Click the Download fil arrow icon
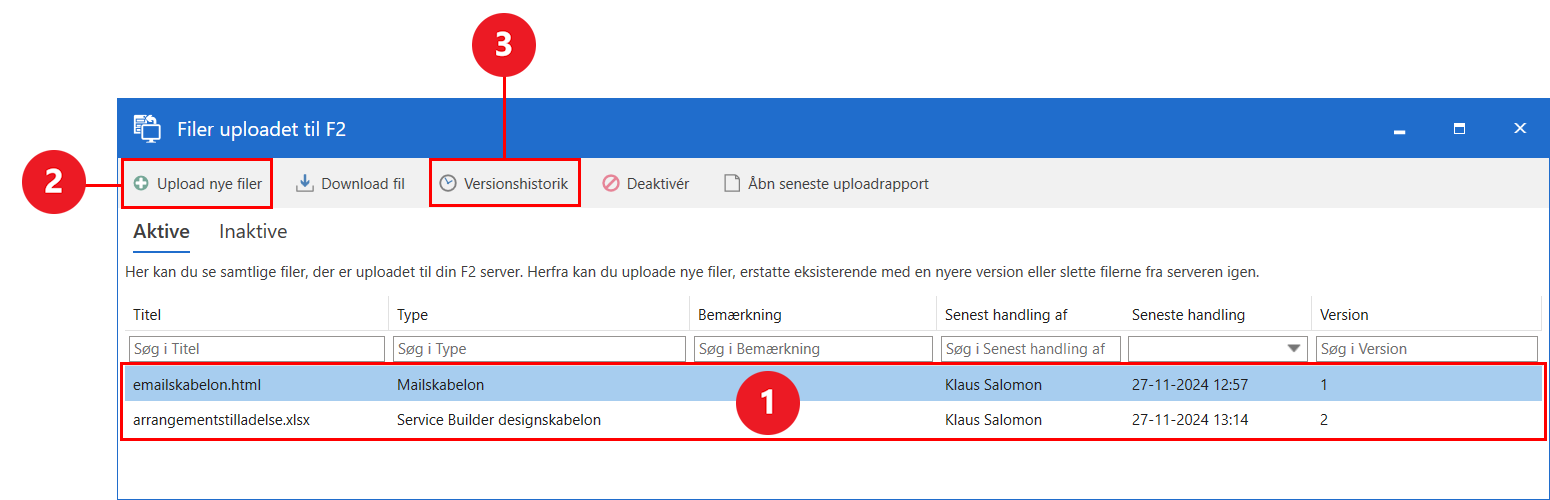The image size is (1550, 500). click(305, 184)
